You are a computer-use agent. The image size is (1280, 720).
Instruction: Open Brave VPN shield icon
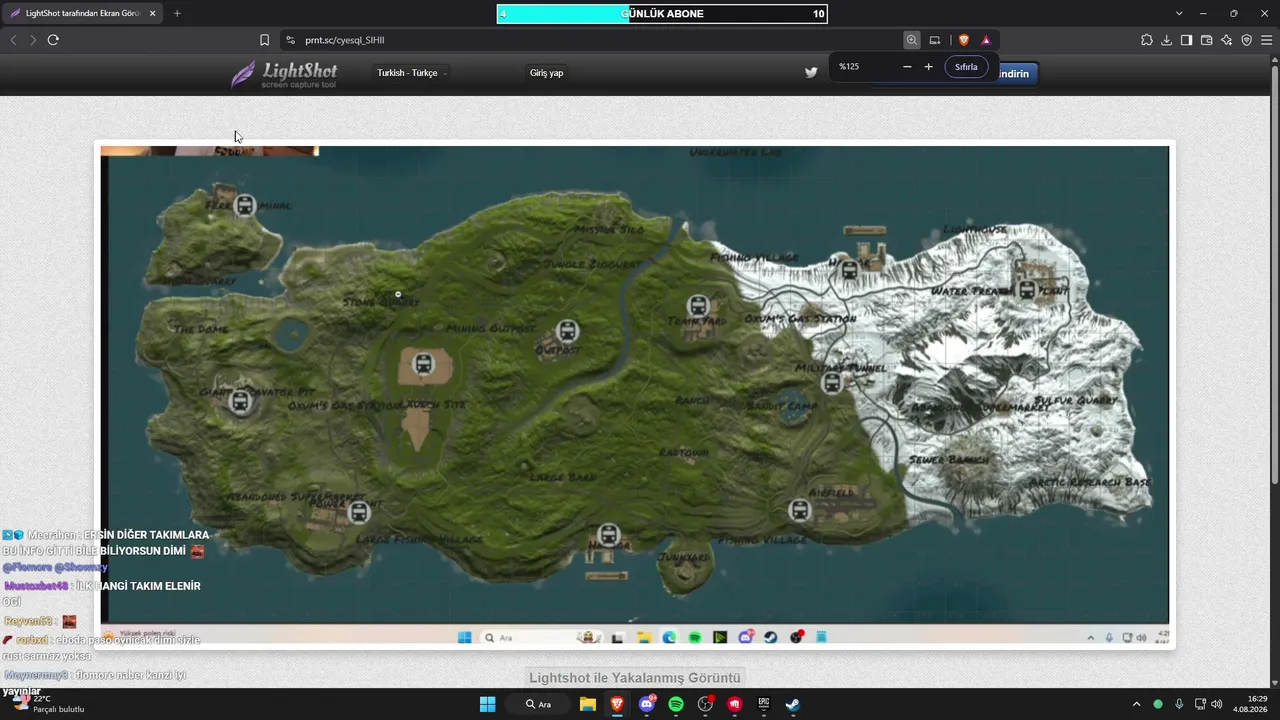(1246, 40)
